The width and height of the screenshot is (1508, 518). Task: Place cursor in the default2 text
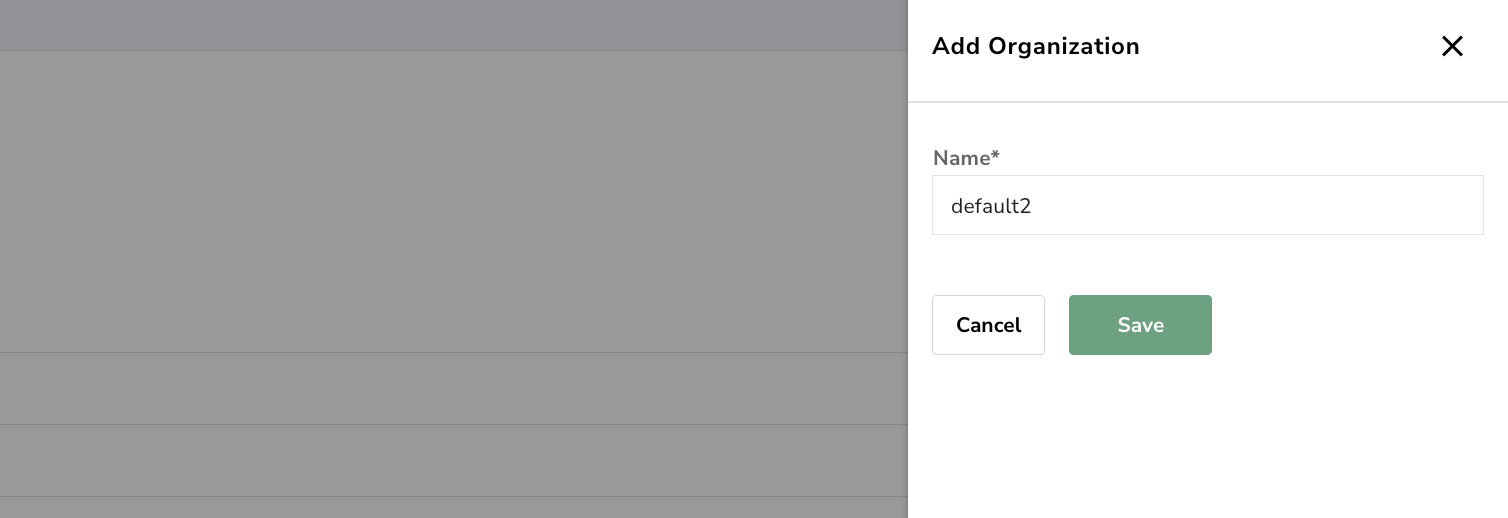click(990, 206)
